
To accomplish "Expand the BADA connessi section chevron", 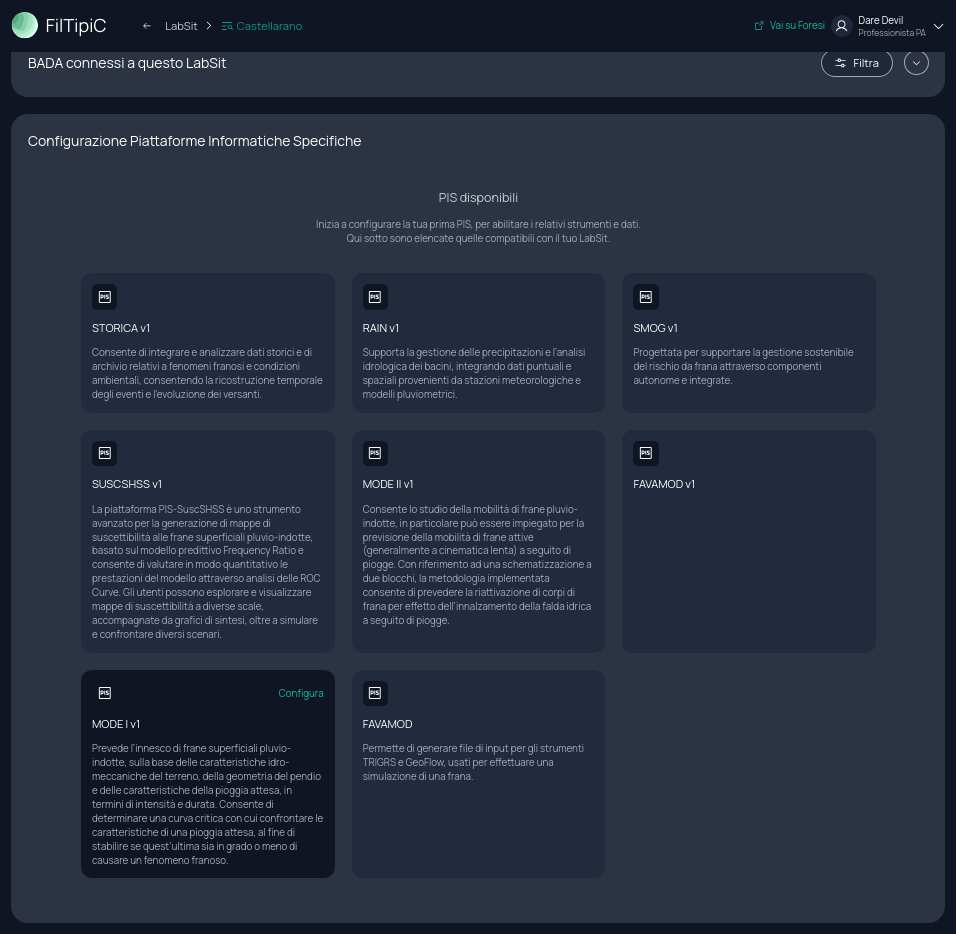I will [916, 63].
